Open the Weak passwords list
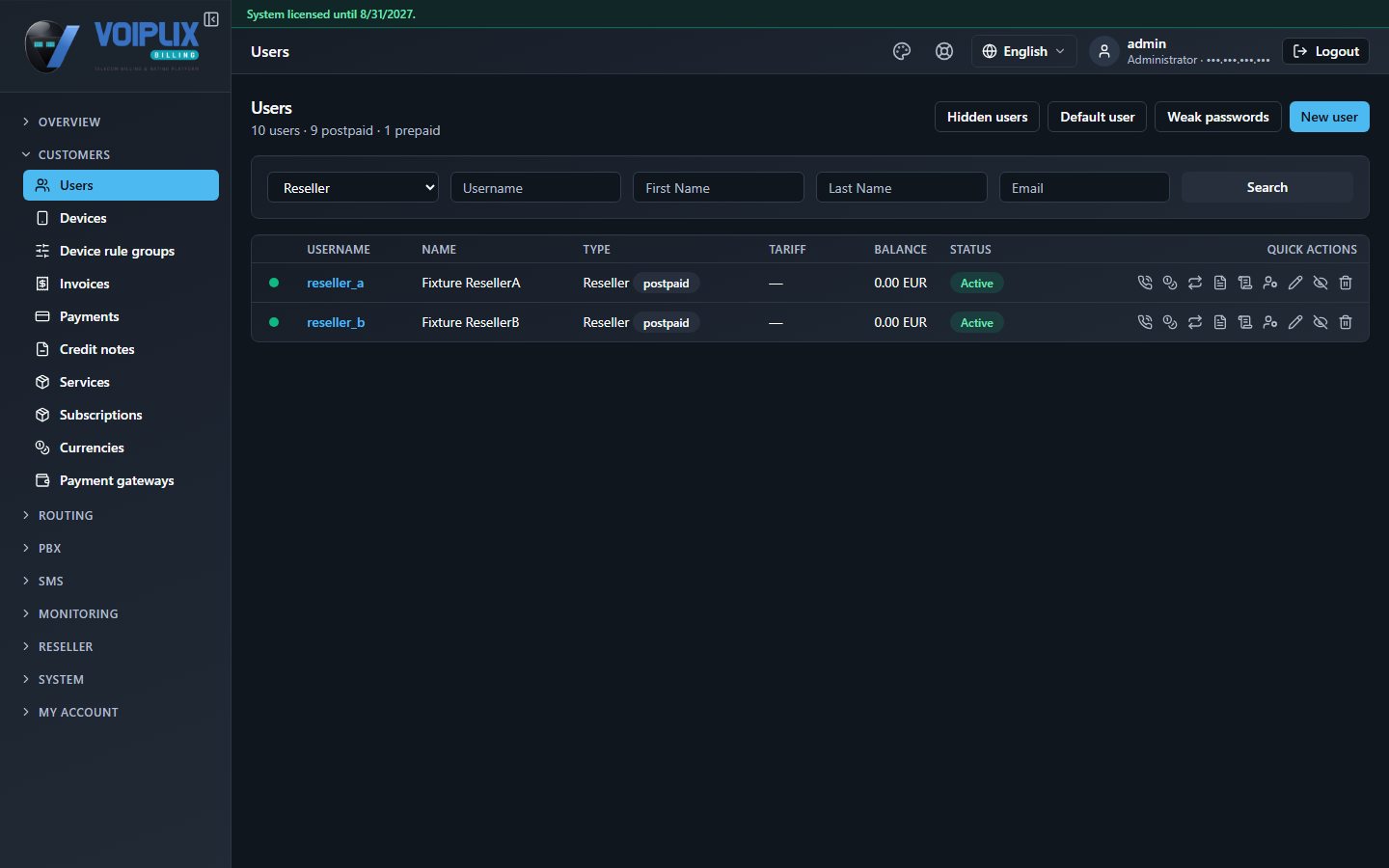Viewport: 1389px width, 868px height. pyautogui.click(x=1217, y=117)
